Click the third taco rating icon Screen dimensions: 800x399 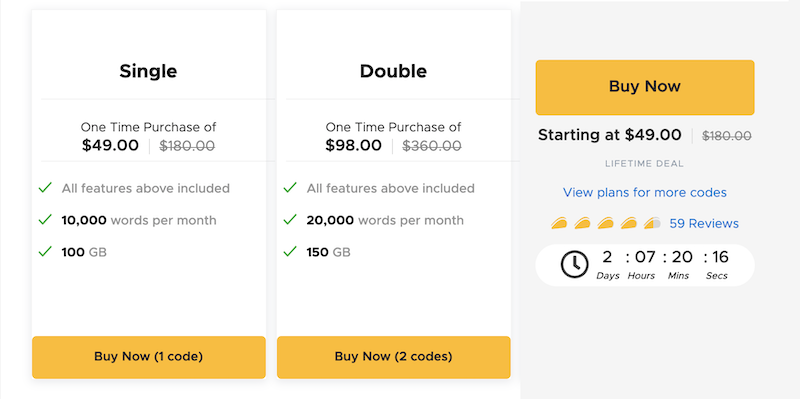point(606,223)
